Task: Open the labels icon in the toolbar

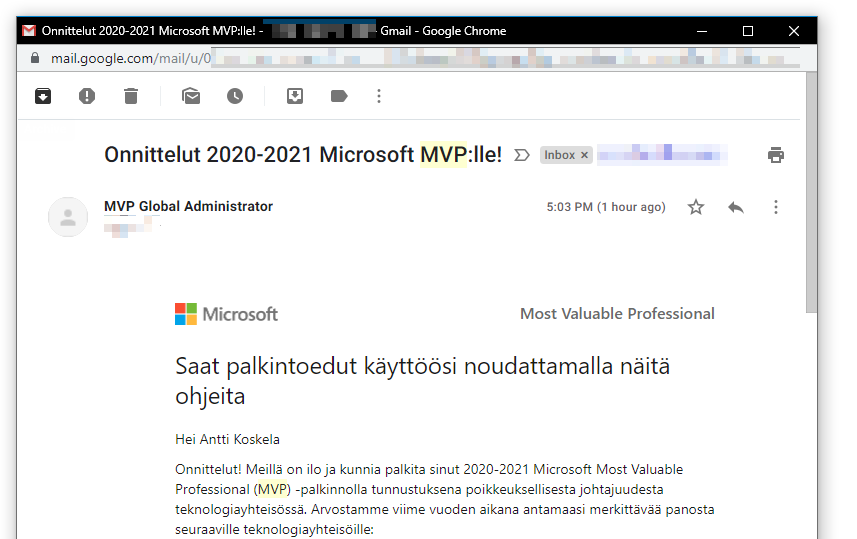Action: [x=339, y=96]
